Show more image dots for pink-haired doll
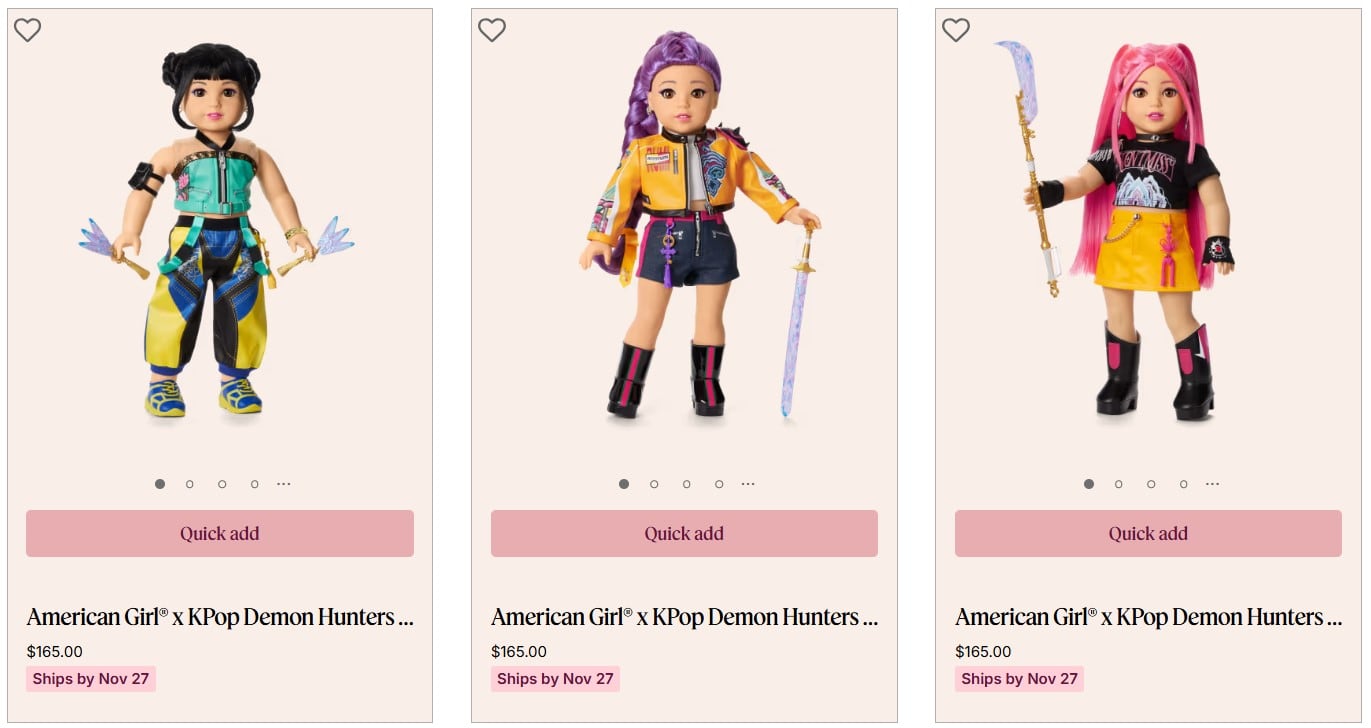Screen dimensions: 1371x728 (x=1212, y=484)
